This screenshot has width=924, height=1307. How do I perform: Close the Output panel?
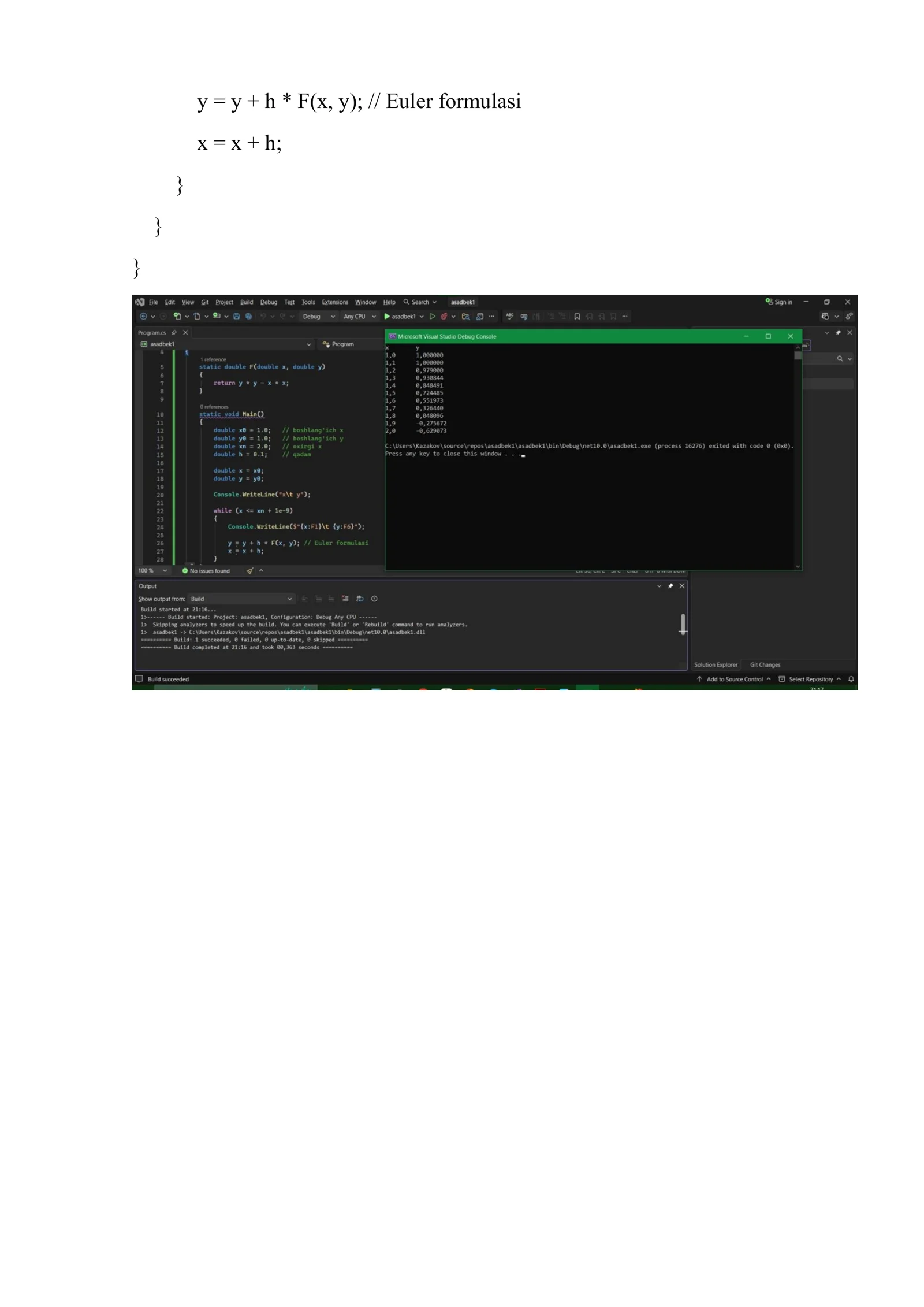click(x=682, y=586)
